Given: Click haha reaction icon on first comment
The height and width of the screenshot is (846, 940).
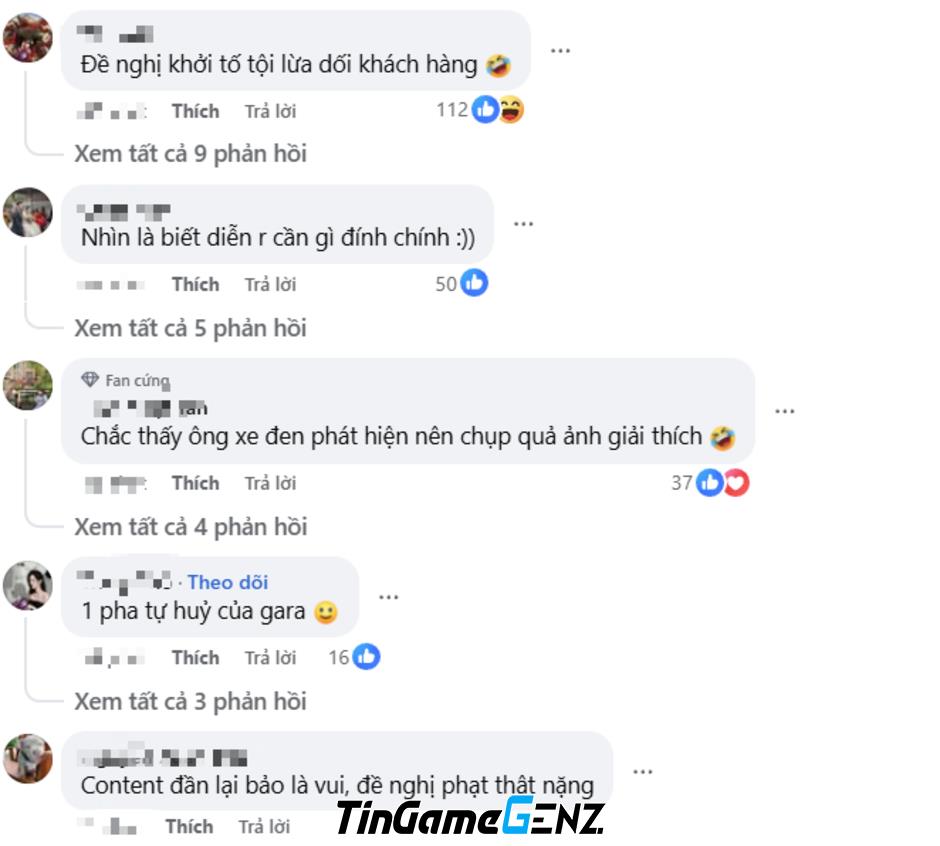Looking at the screenshot, I should (511, 110).
